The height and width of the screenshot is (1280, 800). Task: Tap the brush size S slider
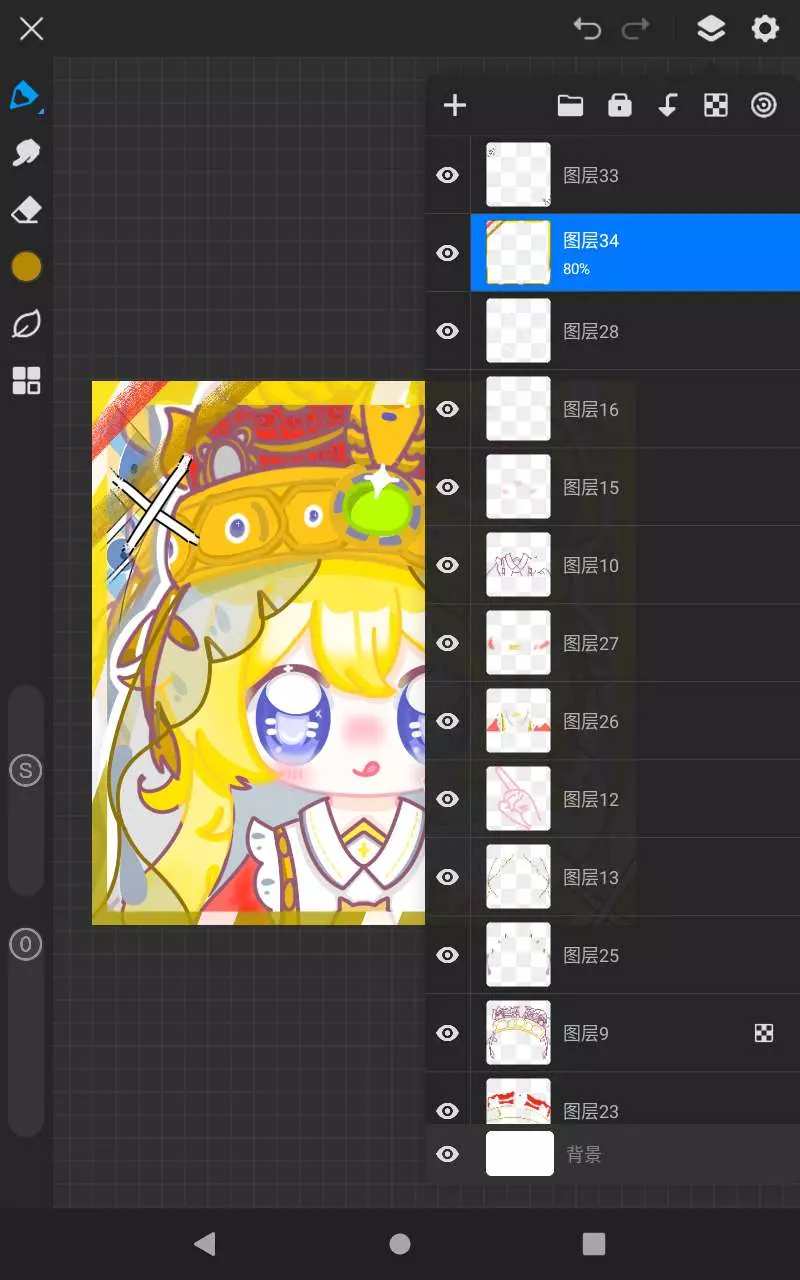coord(26,770)
